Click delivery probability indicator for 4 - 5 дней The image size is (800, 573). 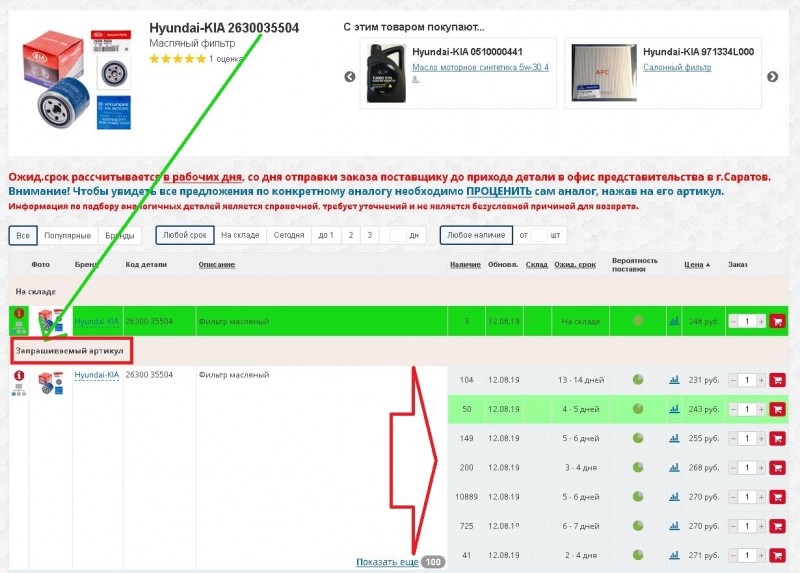point(638,409)
